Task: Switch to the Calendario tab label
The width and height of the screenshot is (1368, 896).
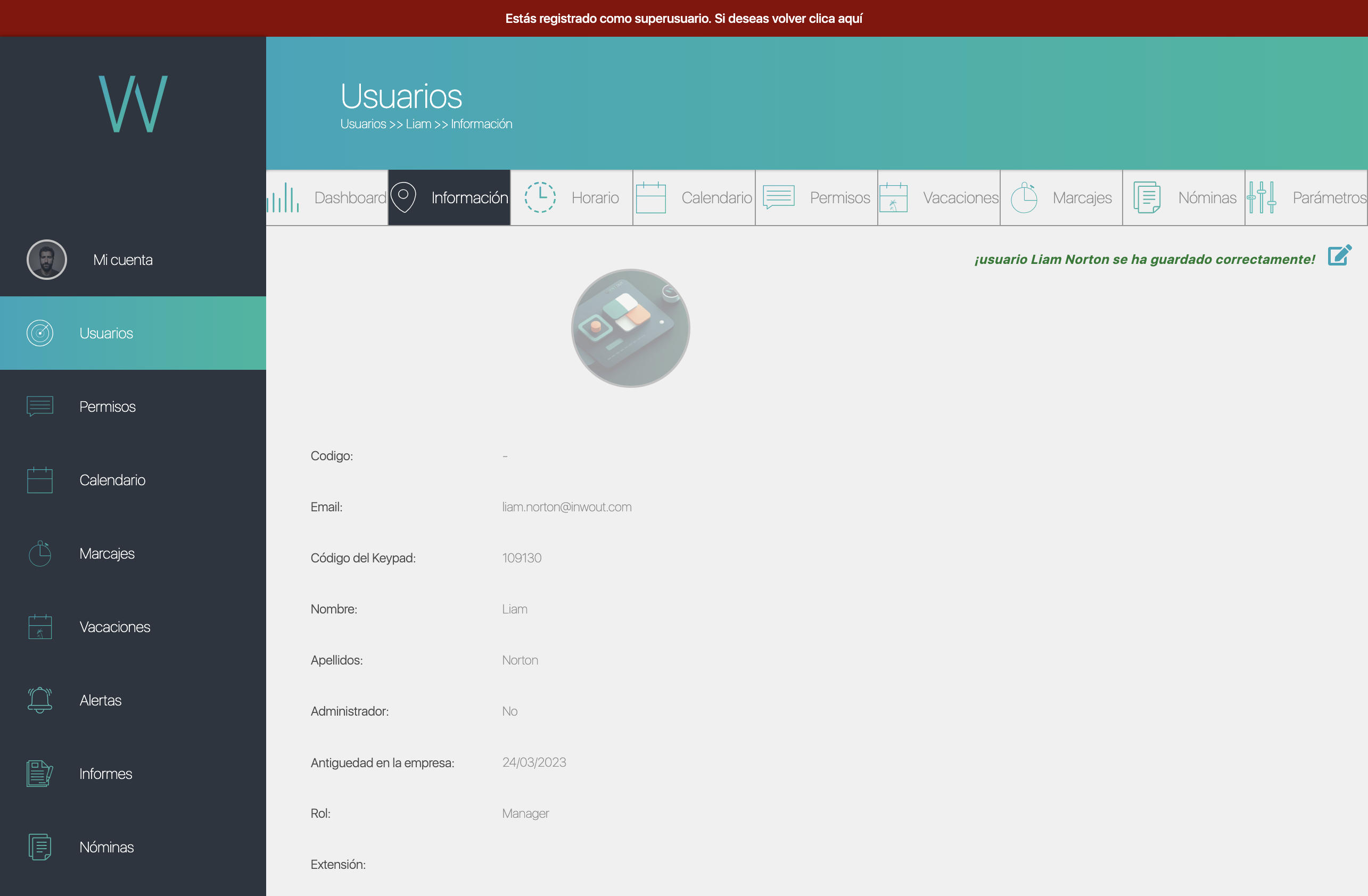Action: 717,197
